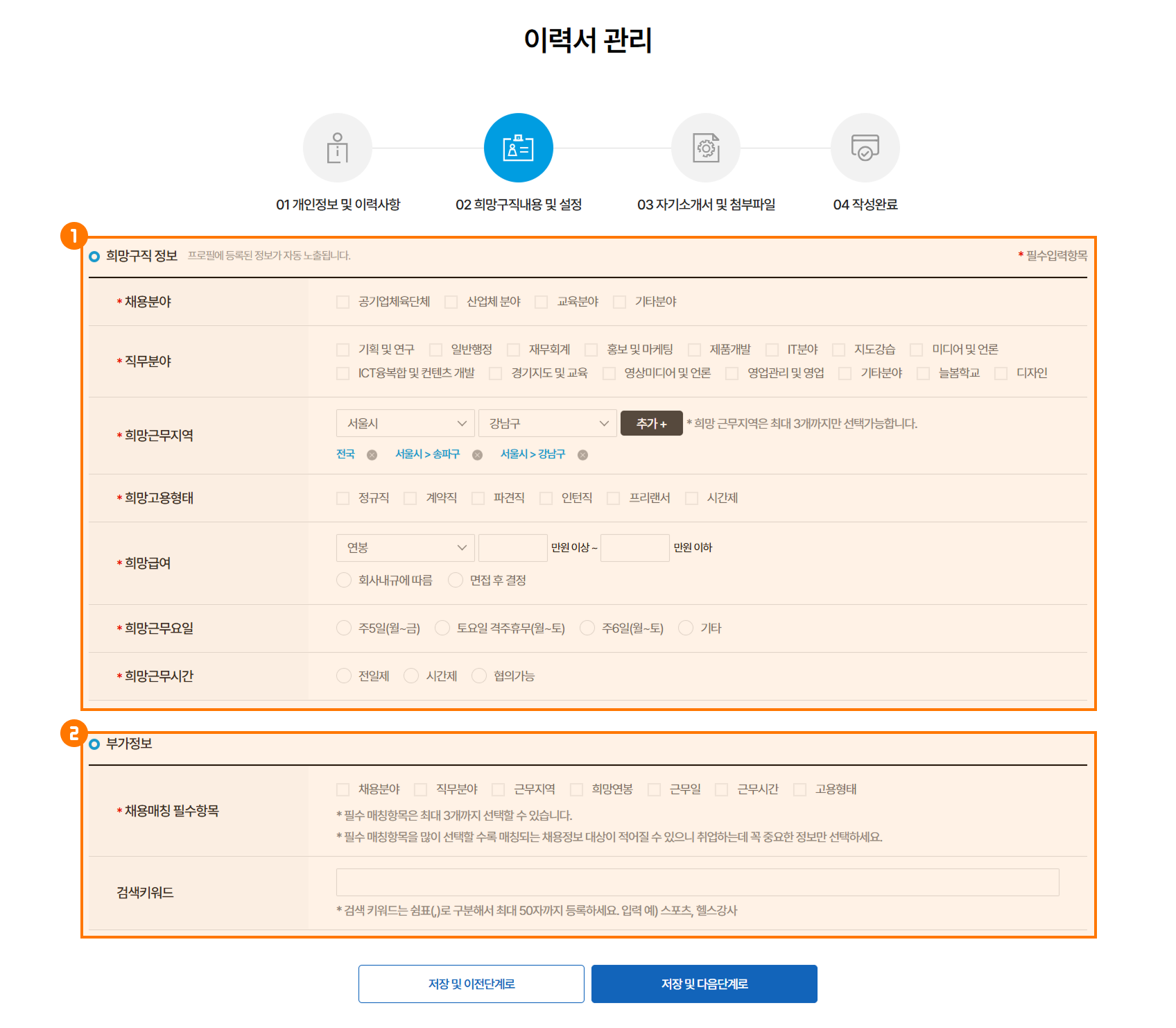The image size is (1176, 1028).
Task: Remove the 서울시 > 강남구 region tag
Action: (582, 455)
